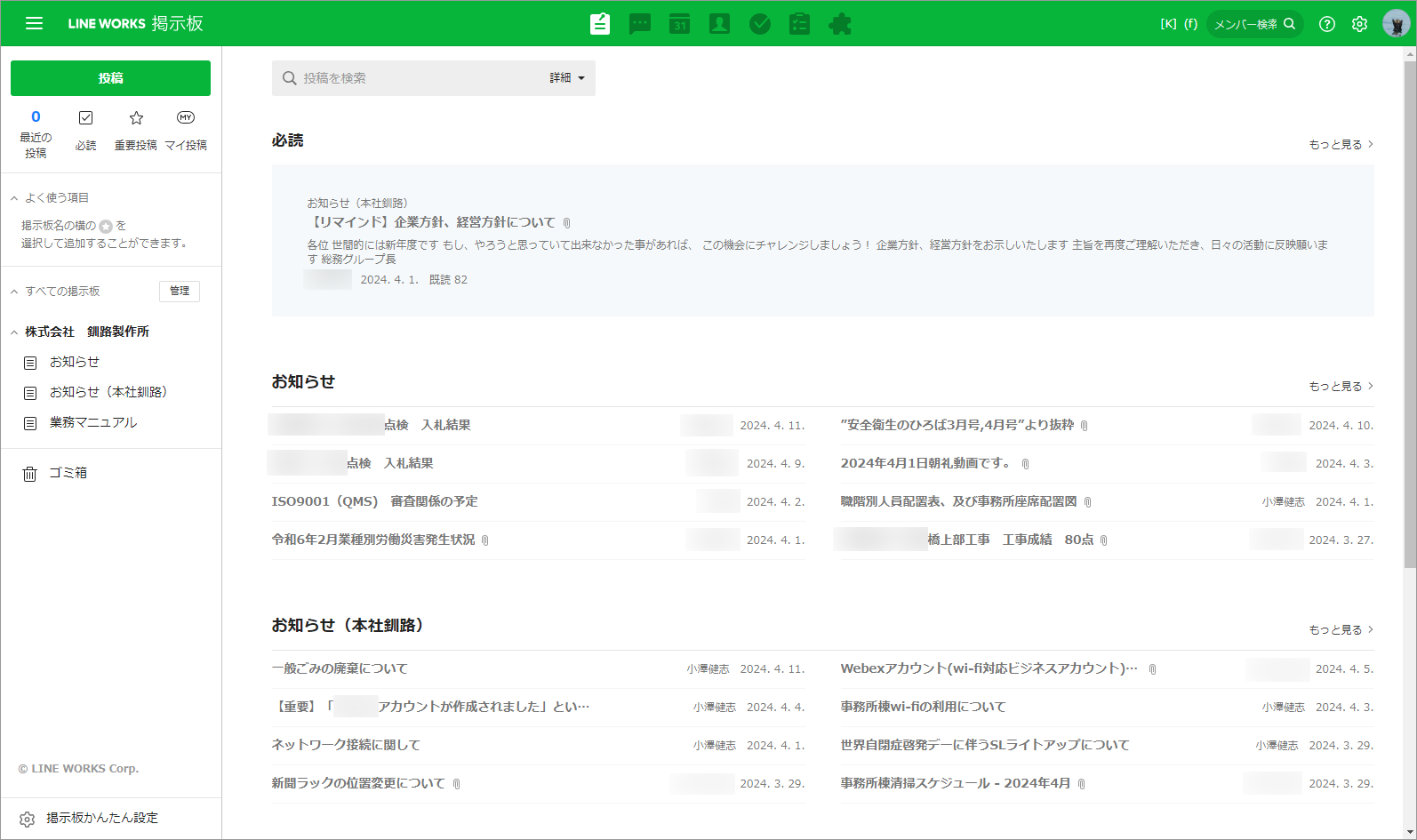Open the ゴミ箱 trash folder
The image size is (1417, 840).
coord(68,474)
